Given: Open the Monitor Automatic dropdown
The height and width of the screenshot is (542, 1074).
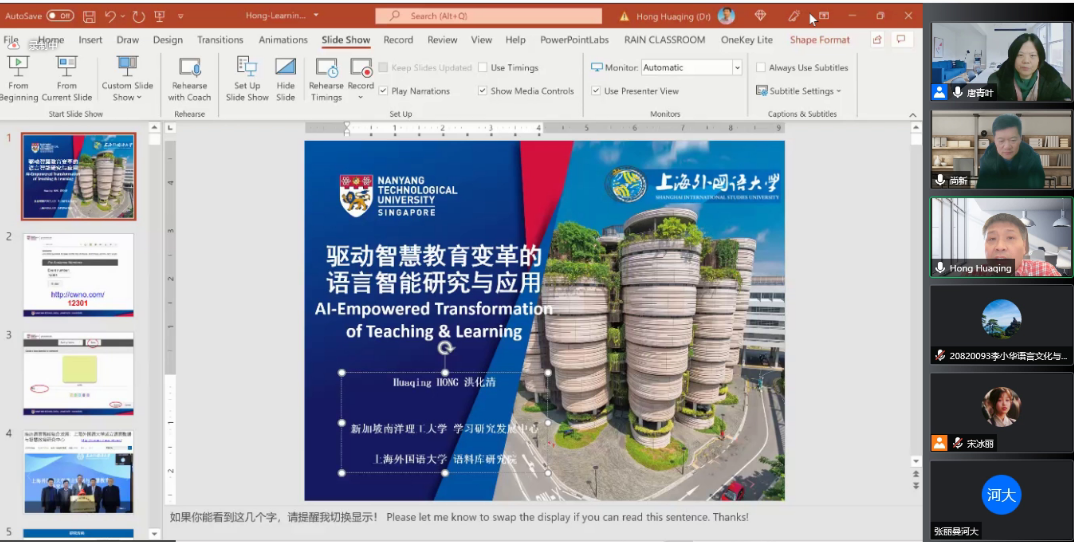Looking at the screenshot, I should pos(737,68).
